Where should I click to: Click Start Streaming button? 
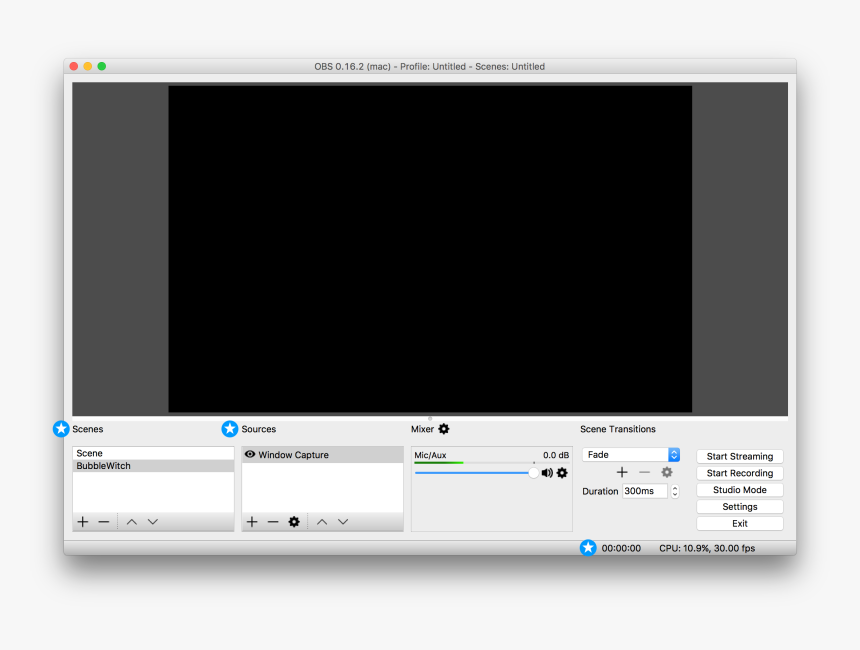click(739, 456)
